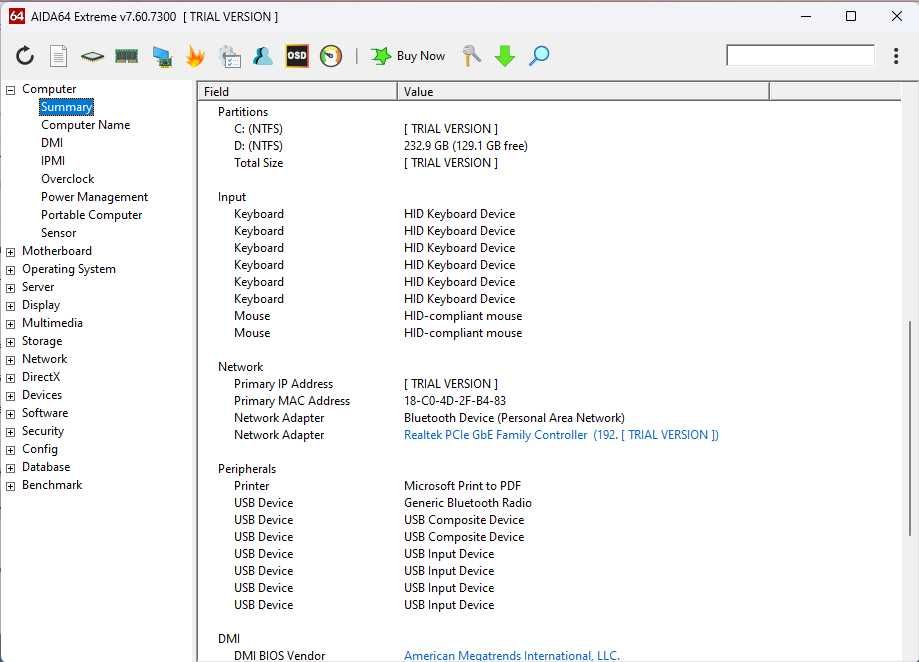Open the Sensor tree item
The image size is (919, 662).
point(59,233)
